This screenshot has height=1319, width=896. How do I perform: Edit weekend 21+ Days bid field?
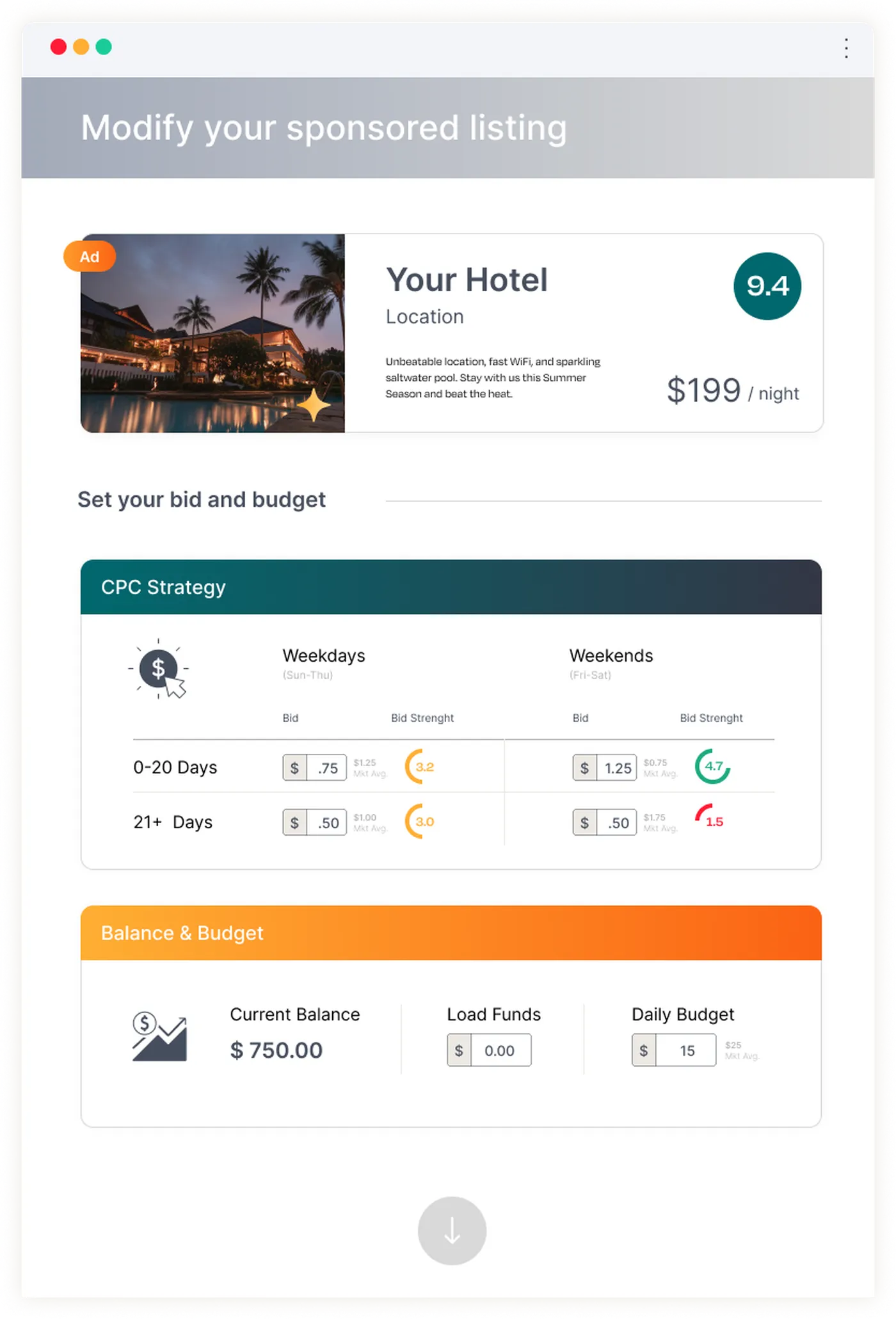pyautogui.click(x=617, y=823)
